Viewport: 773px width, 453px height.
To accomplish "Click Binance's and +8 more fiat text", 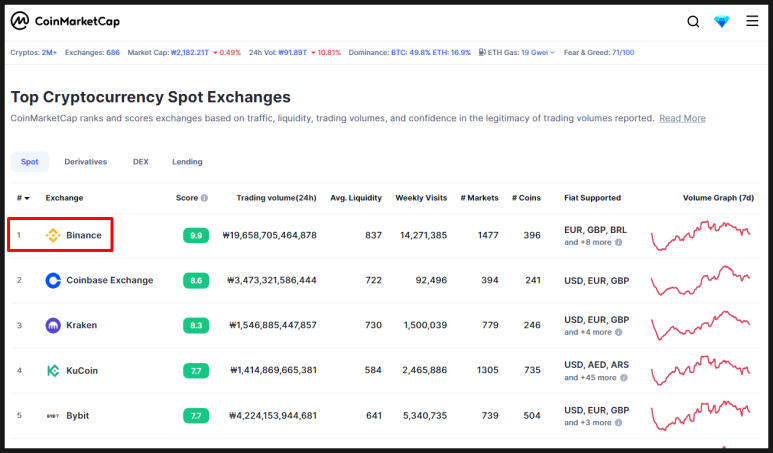I will click(x=588, y=243).
